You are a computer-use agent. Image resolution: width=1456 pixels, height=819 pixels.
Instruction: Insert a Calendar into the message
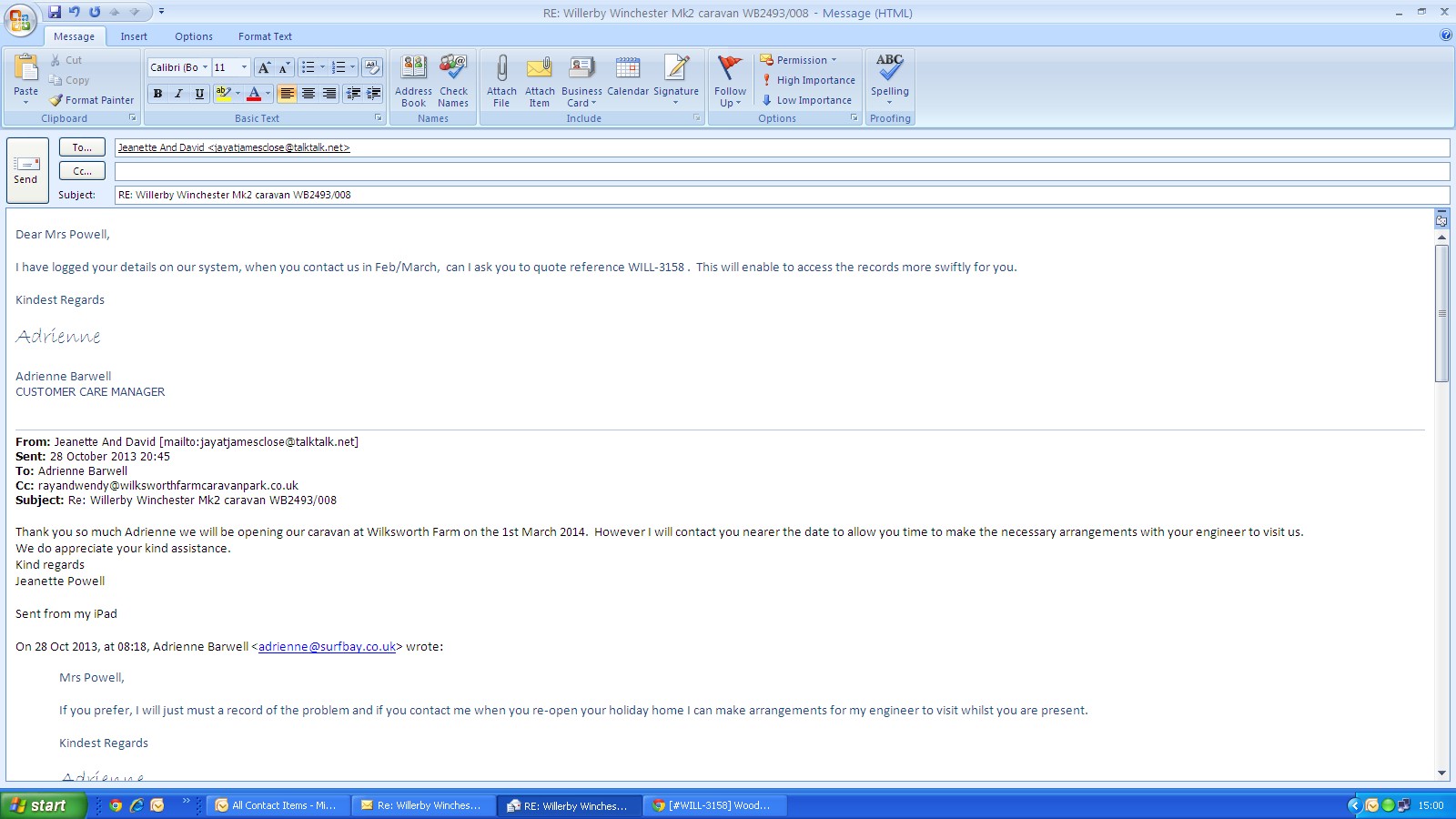pyautogui.click(x=628, y=76)
